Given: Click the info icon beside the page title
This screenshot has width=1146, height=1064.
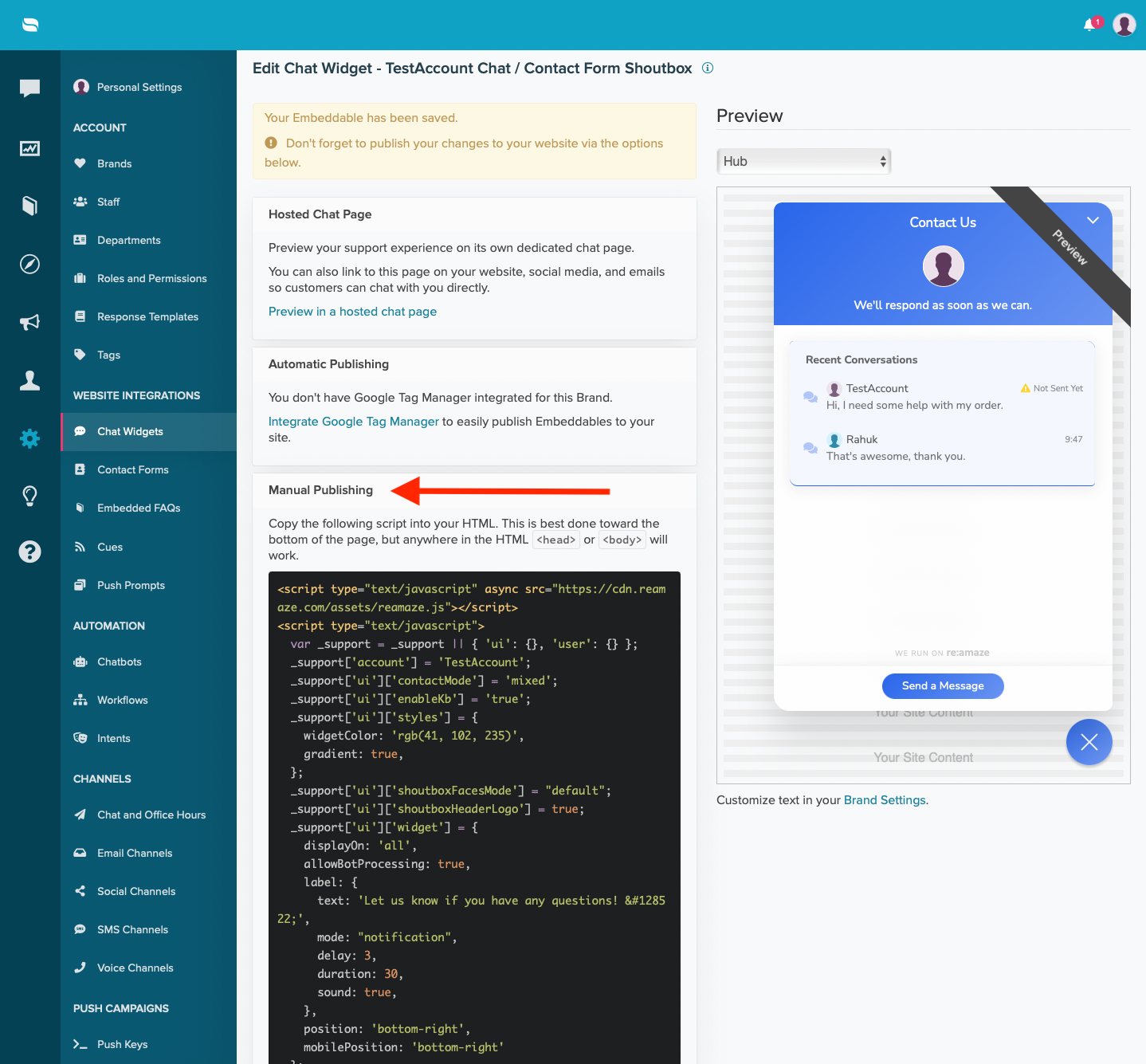Looking at the screenshot, I should click(x=708, y=68).
